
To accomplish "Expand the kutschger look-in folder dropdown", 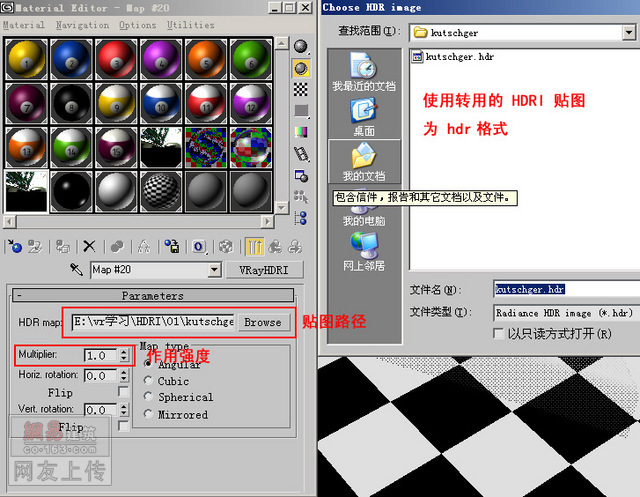I will click(x=629, y=33).
